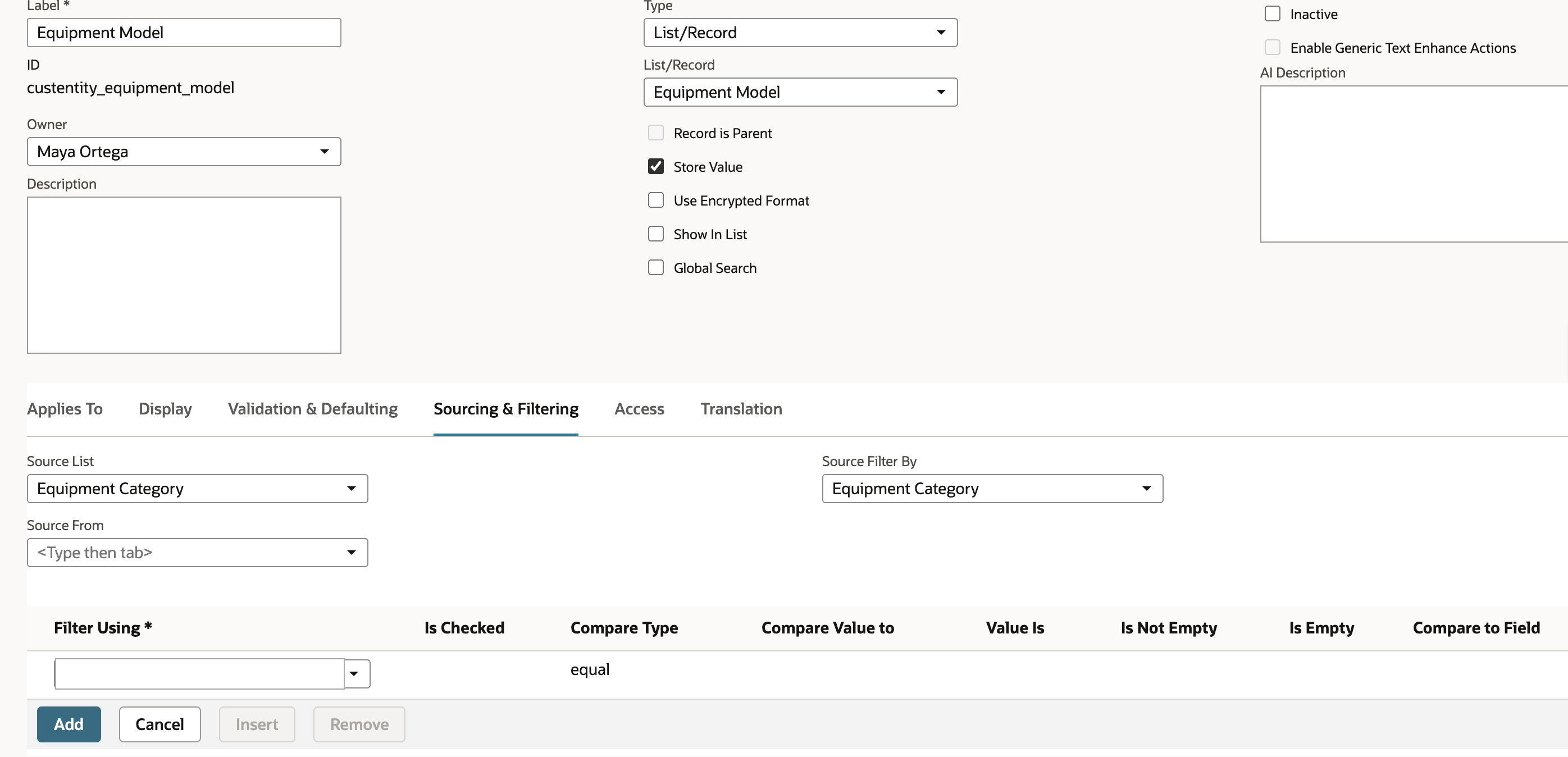Click the Cancel button
Viewport: 1568px width, 757px height.
(x=159, y=724)
